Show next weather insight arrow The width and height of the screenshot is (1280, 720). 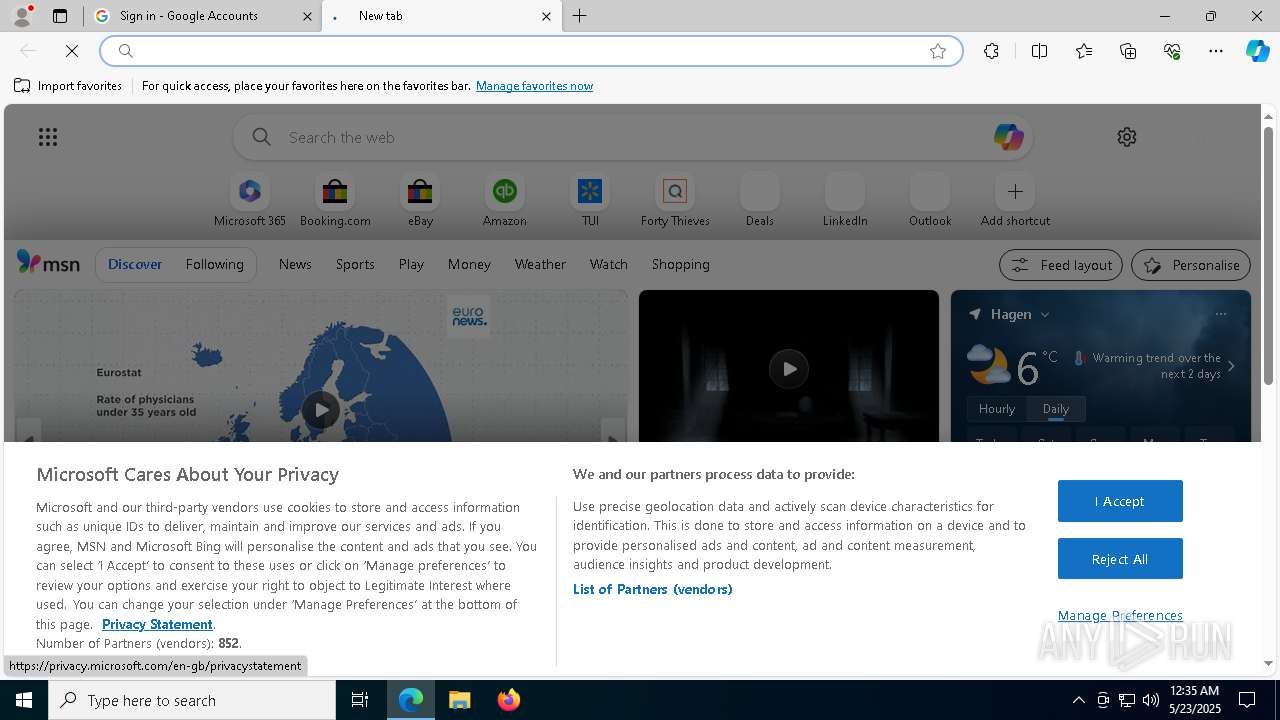(x=1231, y=367)
